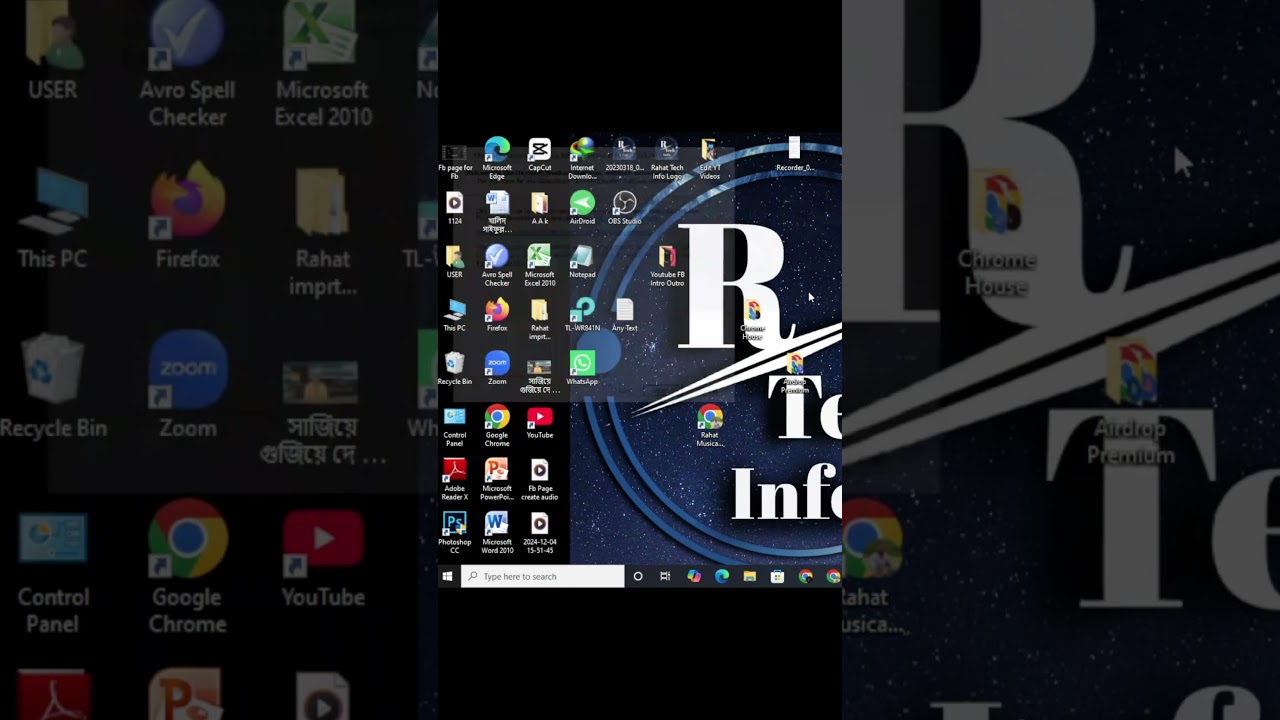Open Microsoft Word 2010 shortcut
Viewport: 1280px width, 720px height.
[x=497, y=533]
